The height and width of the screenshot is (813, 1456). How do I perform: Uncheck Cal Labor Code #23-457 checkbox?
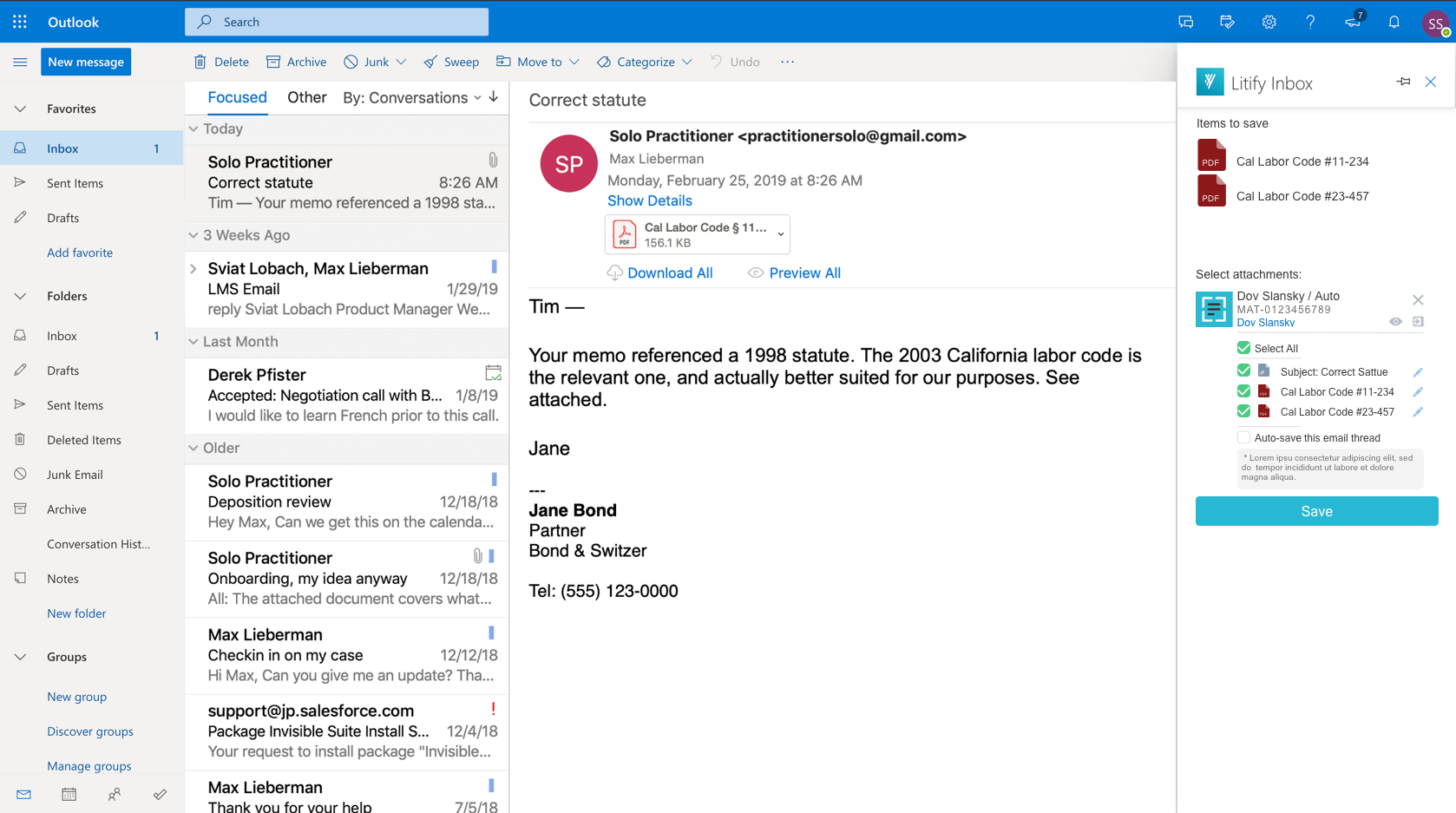click(1243, 411)
